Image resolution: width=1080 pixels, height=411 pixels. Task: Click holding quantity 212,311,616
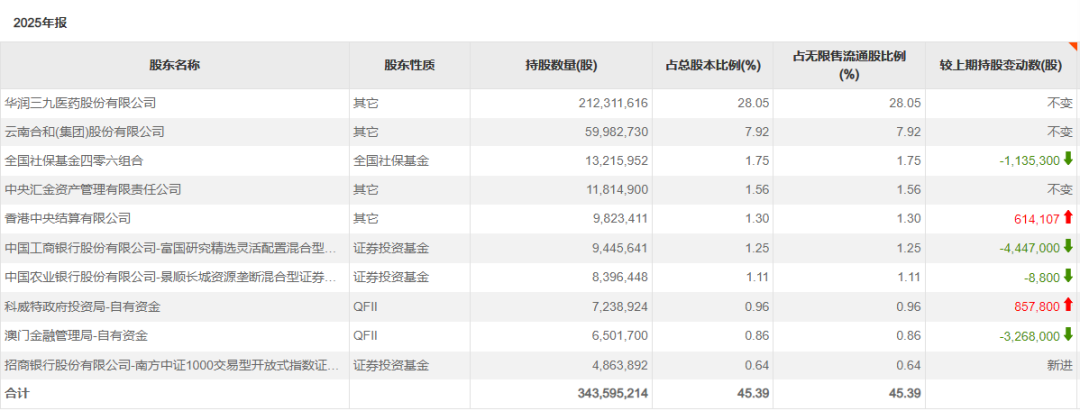[614, 103]
